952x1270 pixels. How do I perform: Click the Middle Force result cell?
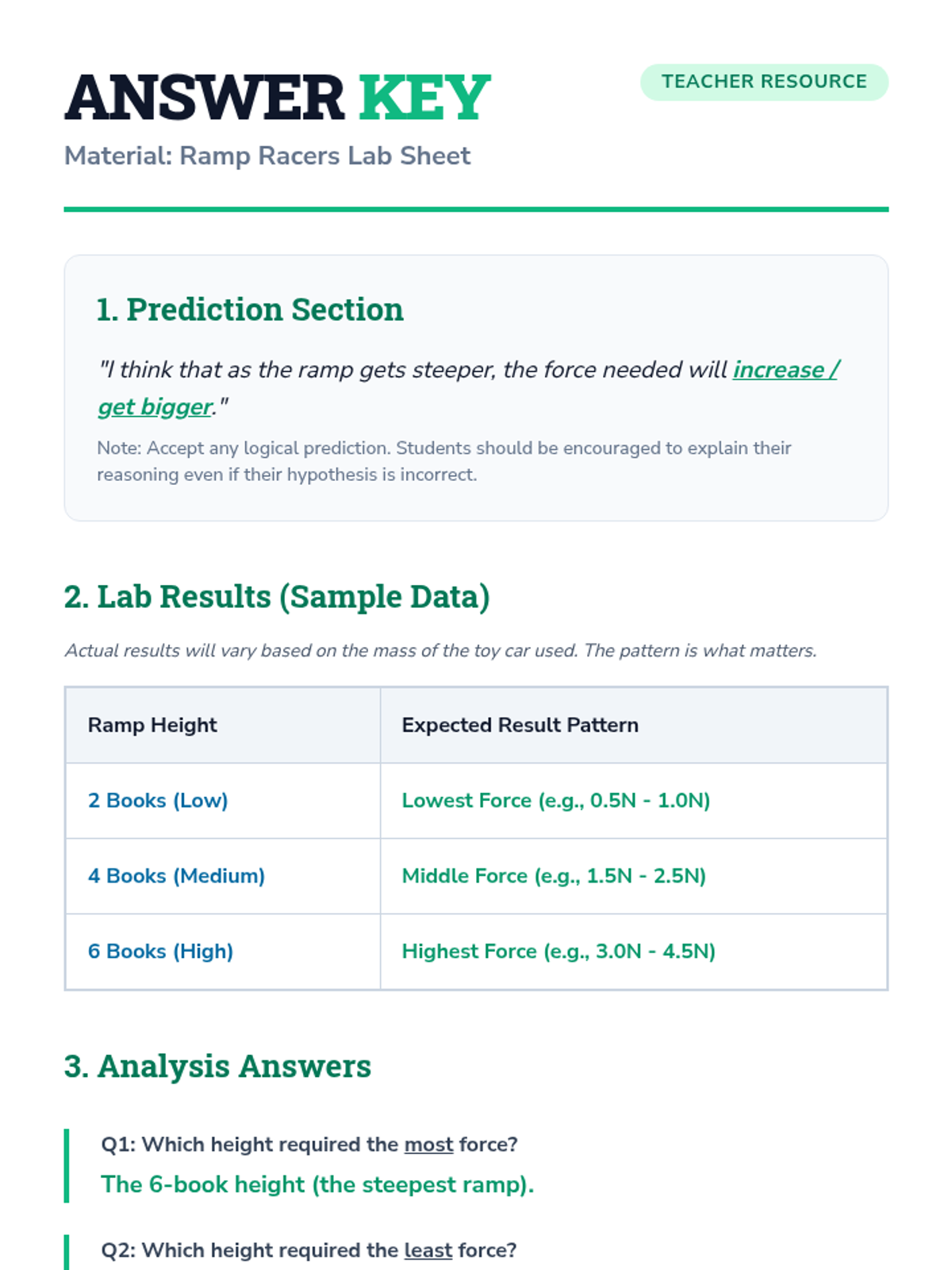[634, 876]
